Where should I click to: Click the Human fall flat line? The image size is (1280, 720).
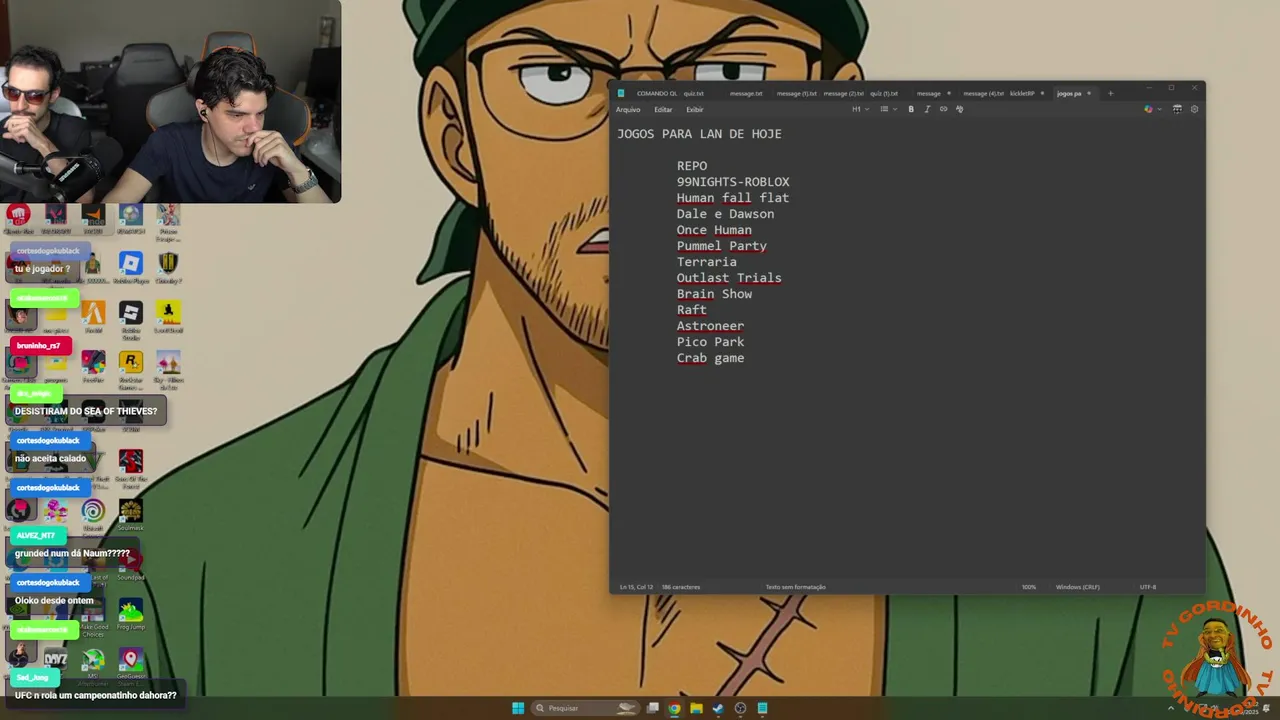click(733, 198)
